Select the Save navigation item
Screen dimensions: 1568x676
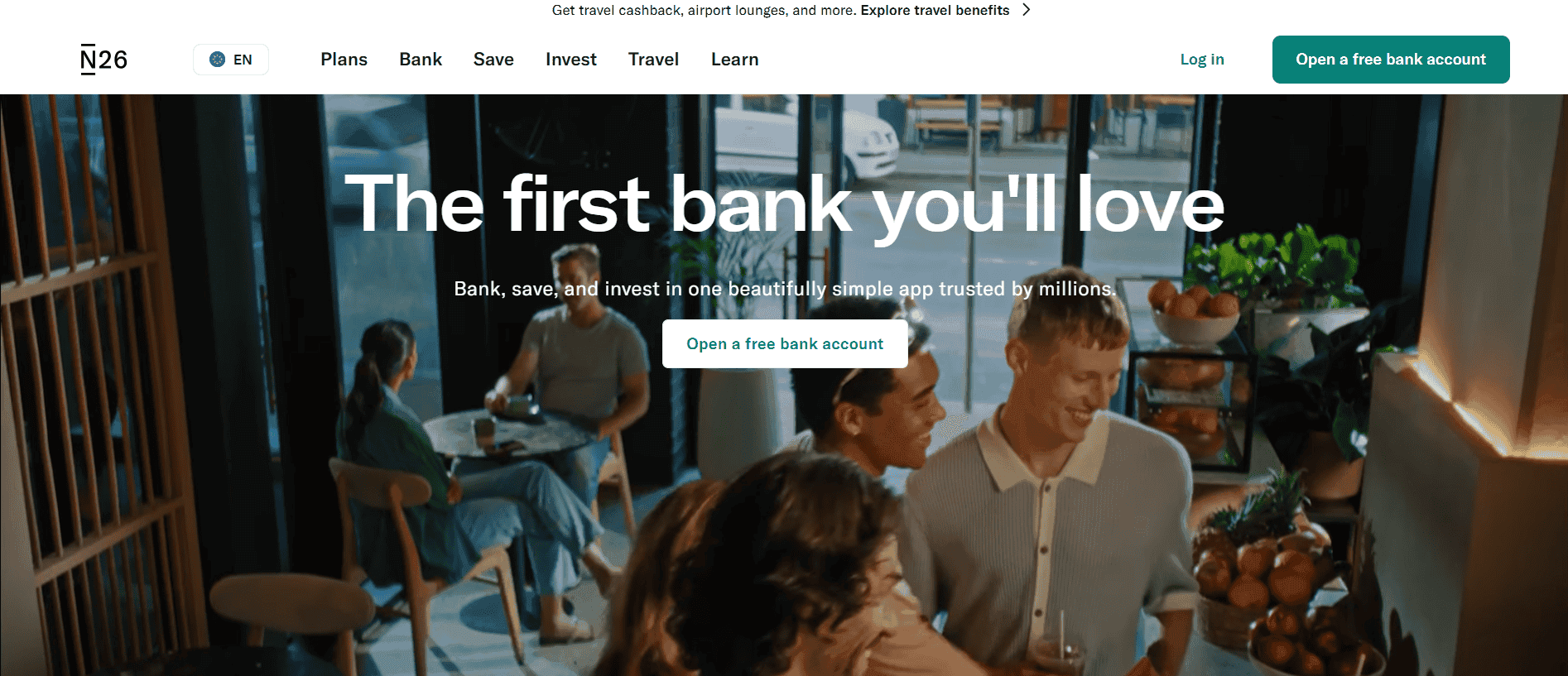pyautogui.click(x=493, y=60)
